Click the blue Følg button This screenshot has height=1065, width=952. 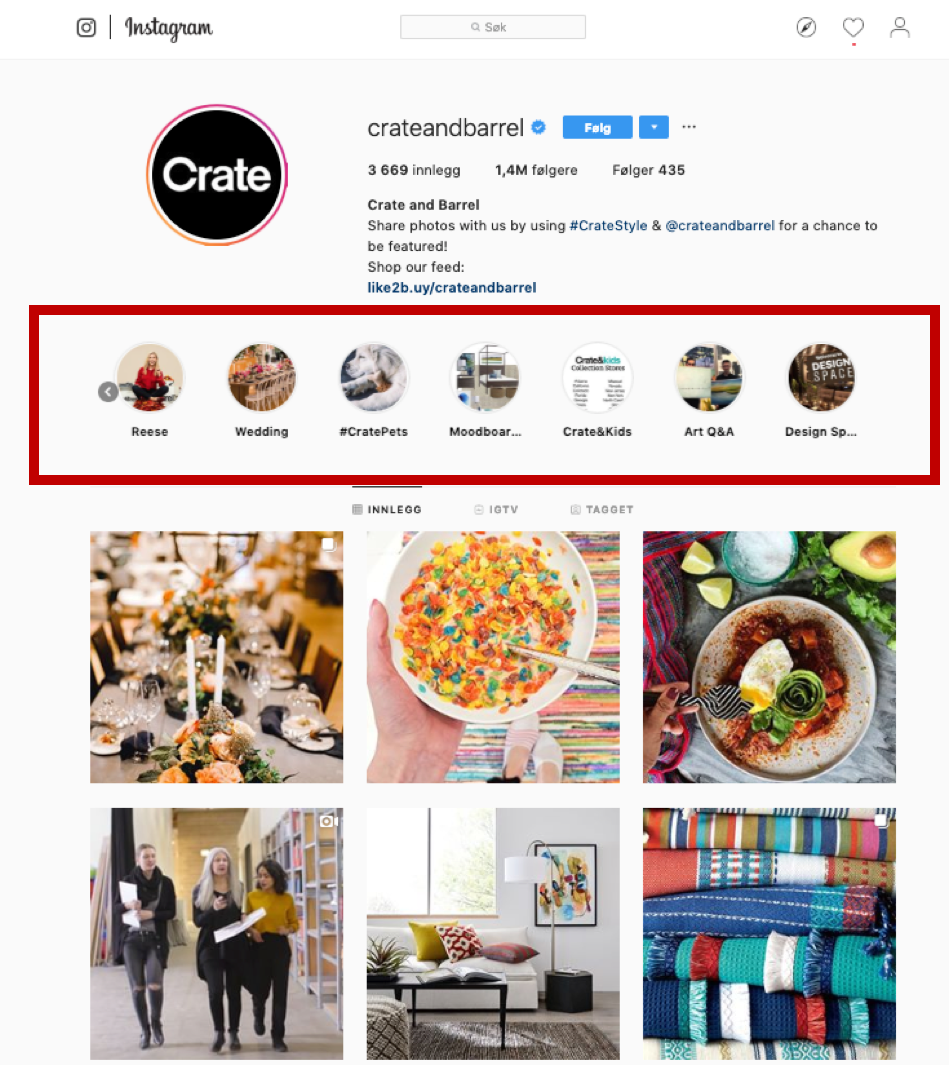[598, 127]
